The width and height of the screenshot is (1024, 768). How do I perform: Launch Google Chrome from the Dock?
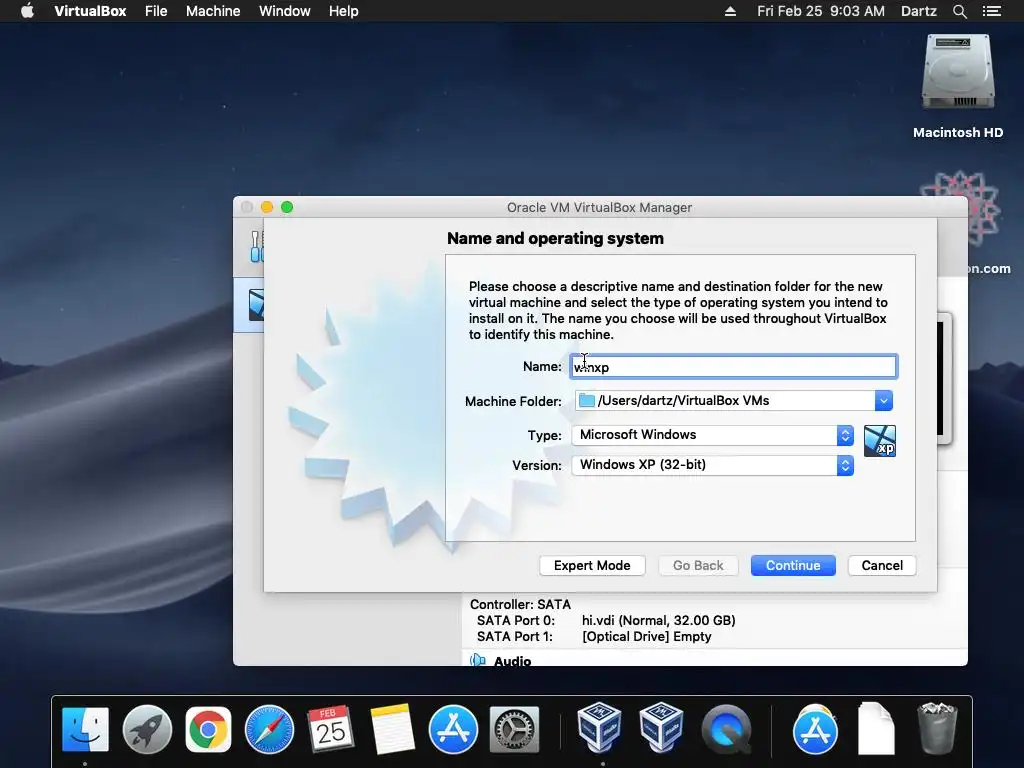(208, 729)
